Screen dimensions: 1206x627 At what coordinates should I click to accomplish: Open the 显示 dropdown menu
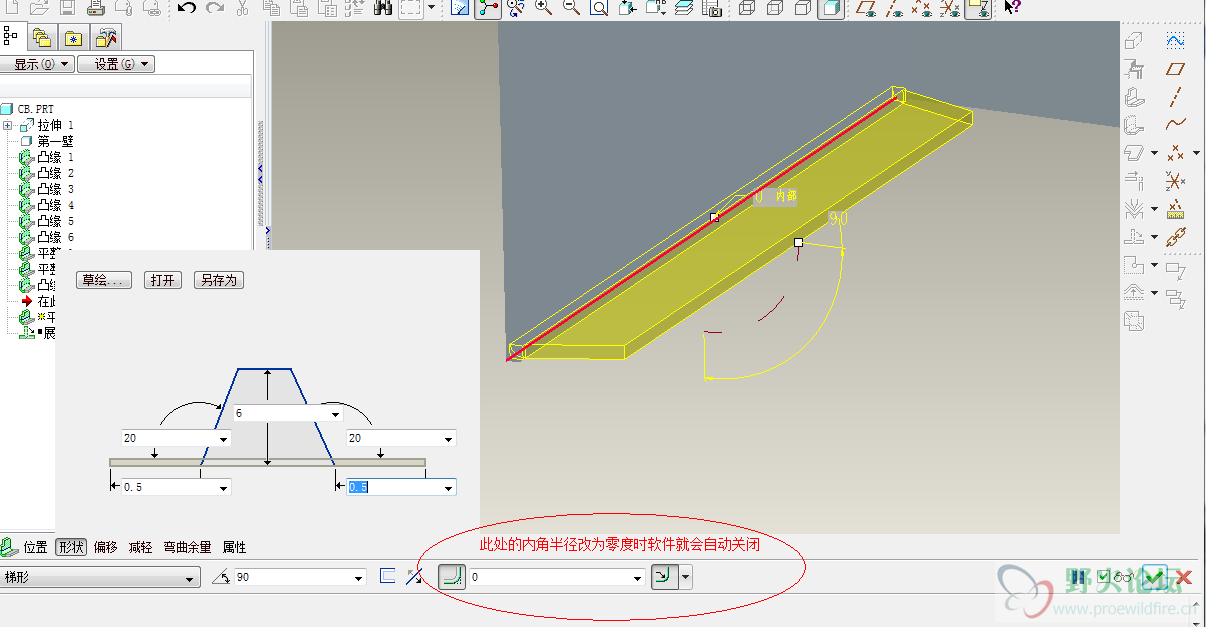pyautogui.click(x=37, y=64)
